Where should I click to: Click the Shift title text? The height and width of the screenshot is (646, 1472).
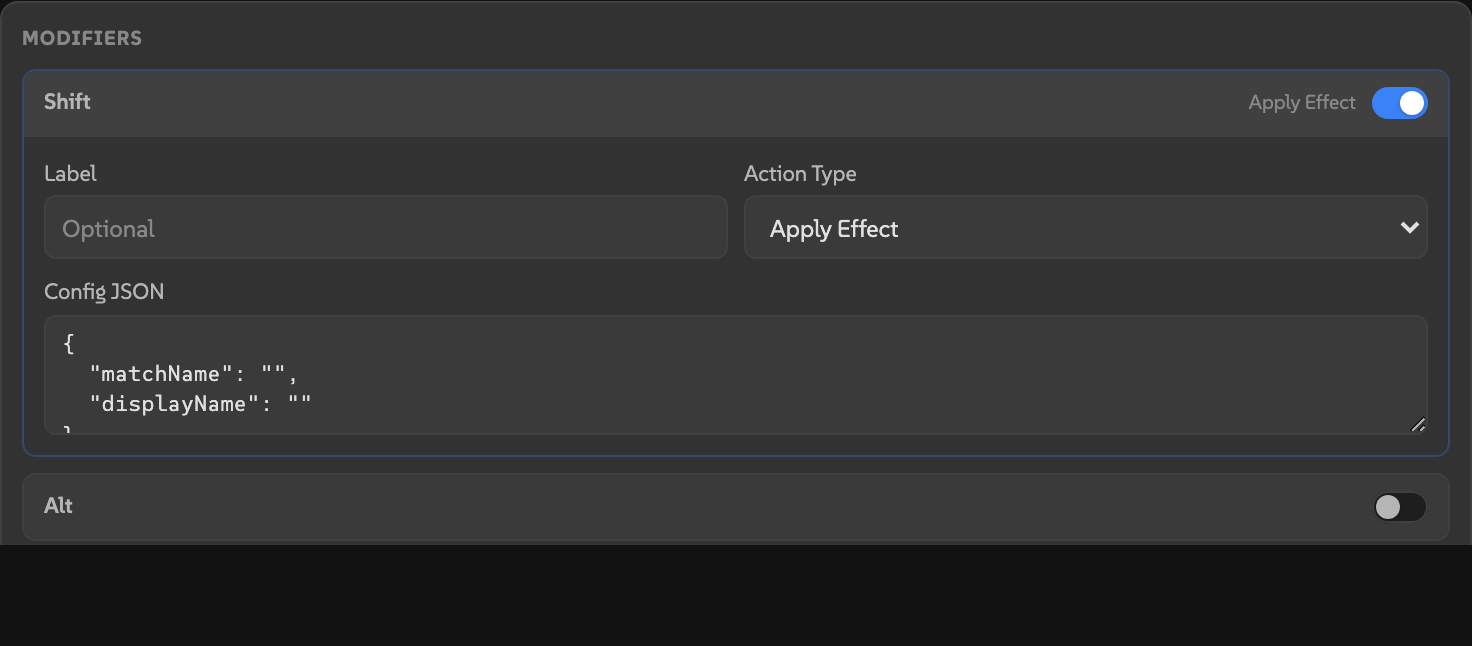(x=66, y=102)
